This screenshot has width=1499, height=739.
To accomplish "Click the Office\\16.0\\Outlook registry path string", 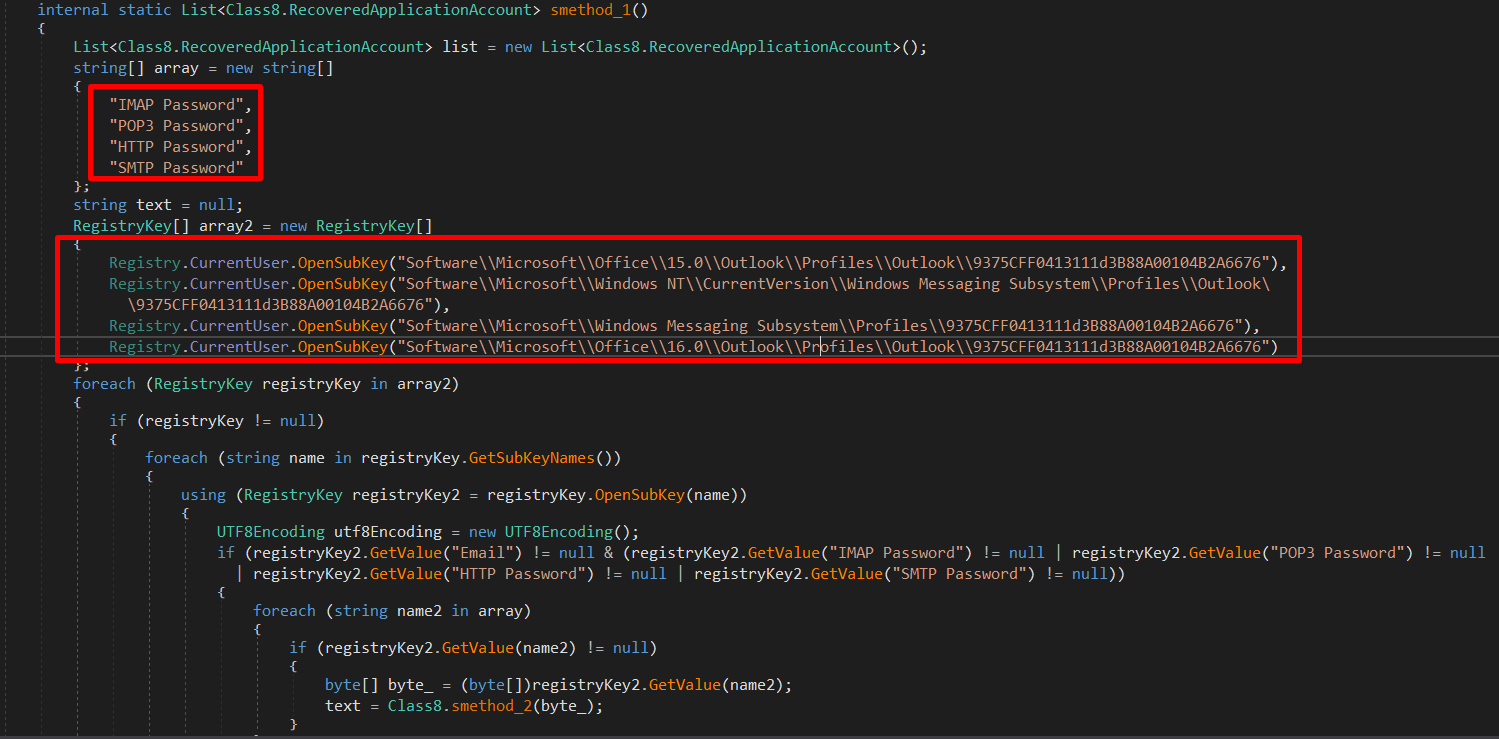I will click(832, 347).
